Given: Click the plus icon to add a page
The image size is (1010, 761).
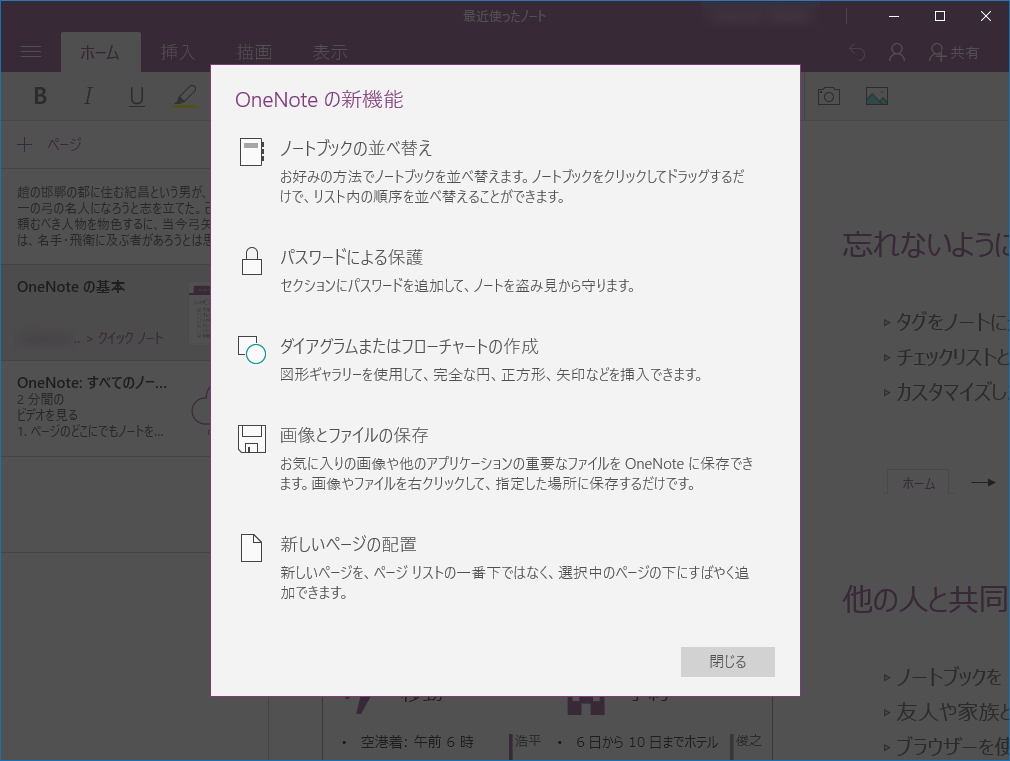Looking at the screenshot, I should (25, 144).
